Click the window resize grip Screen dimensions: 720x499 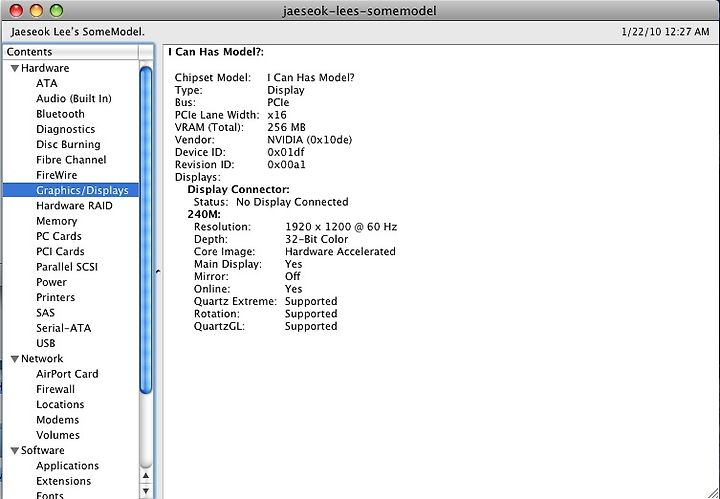pyautogui.click(x=712, y=491)
